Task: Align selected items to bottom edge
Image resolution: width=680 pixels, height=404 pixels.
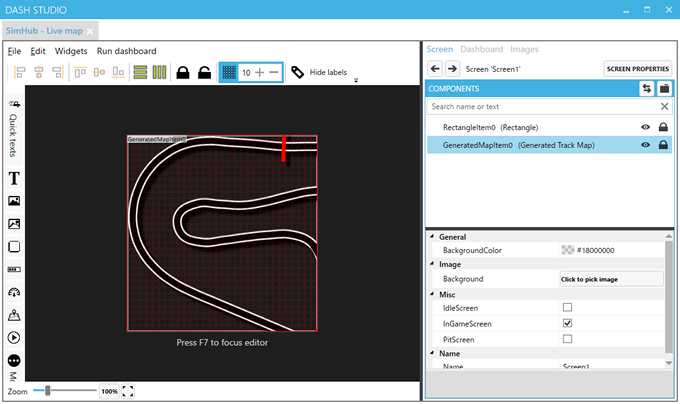Action: tap(118, 72)
